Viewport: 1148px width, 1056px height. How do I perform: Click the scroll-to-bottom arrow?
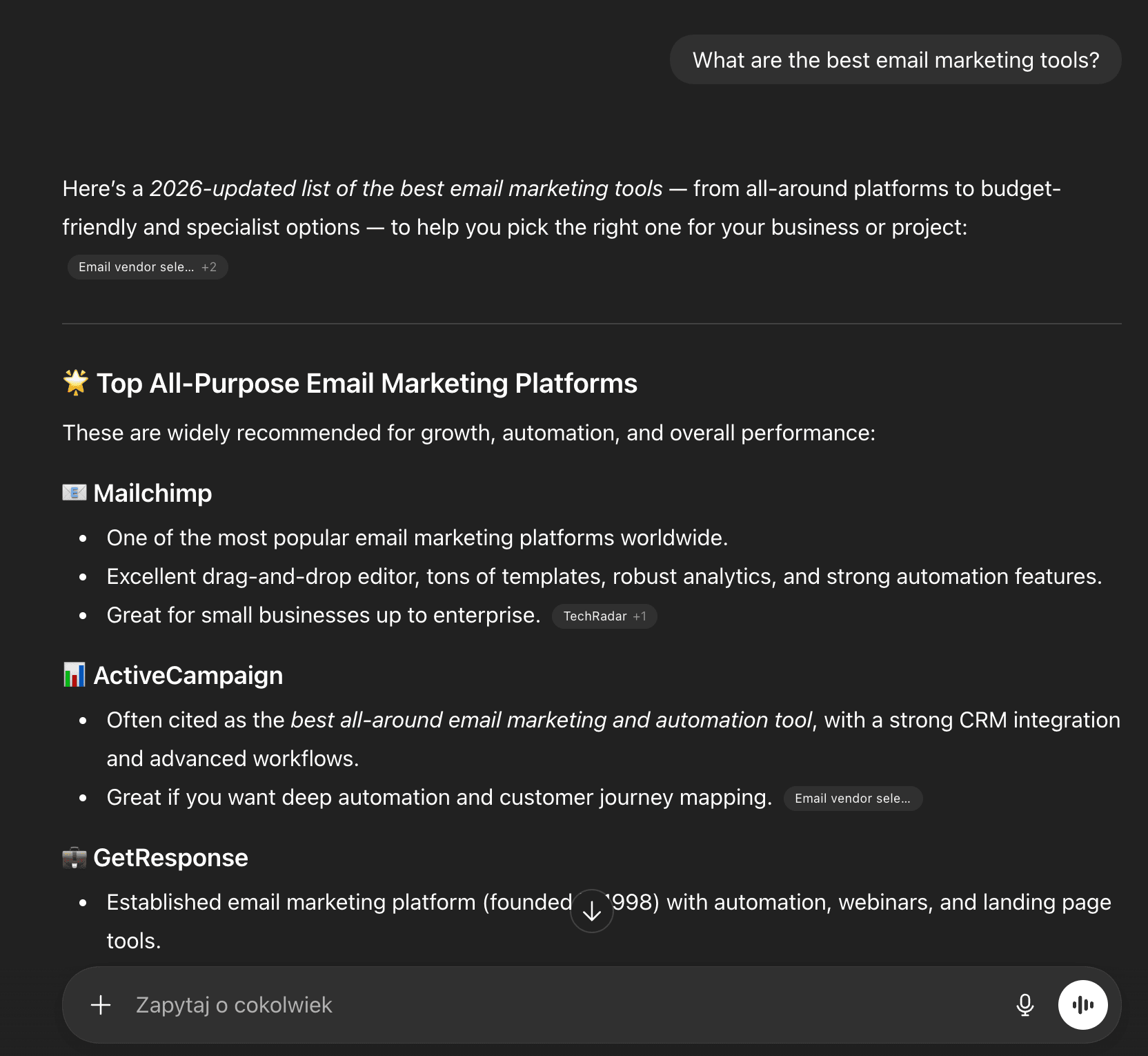pyautogui.click(x=591, y=910)
